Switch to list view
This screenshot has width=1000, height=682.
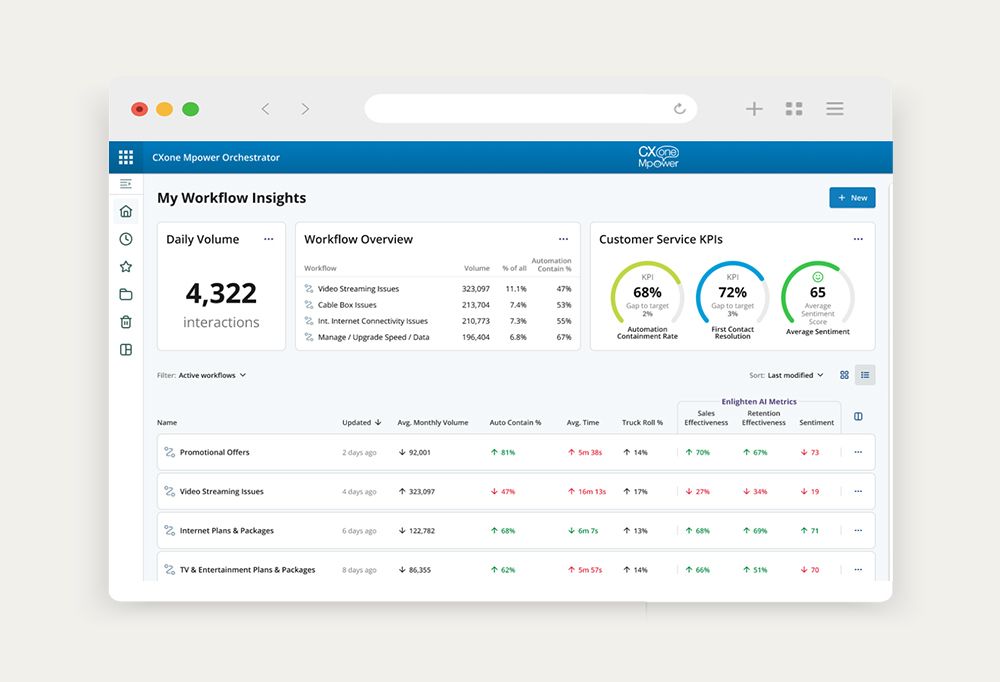click(x=866, y=375)
